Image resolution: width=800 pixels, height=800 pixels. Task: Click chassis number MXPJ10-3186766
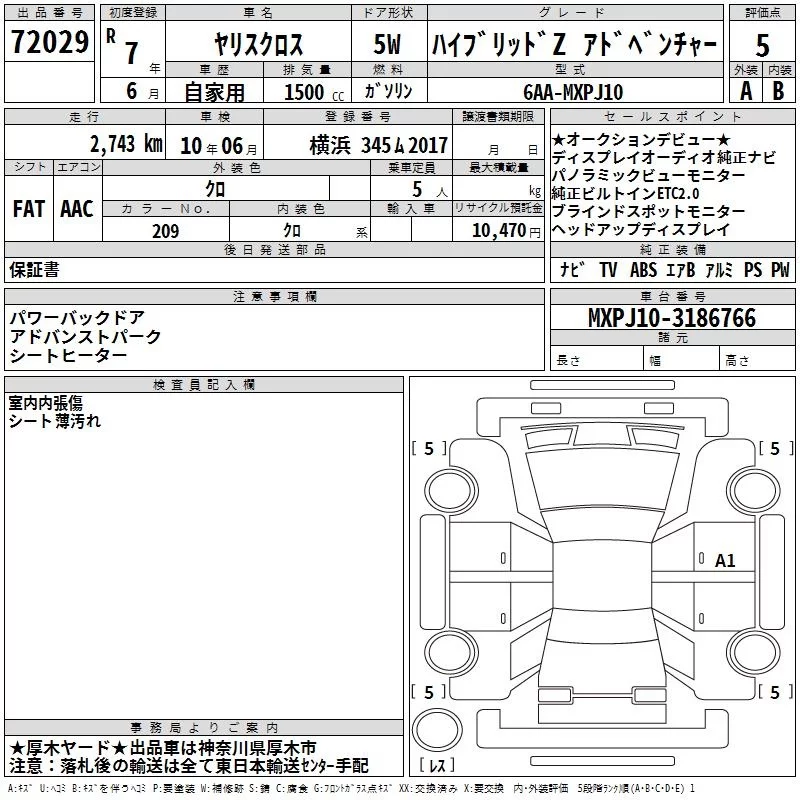coord(671,319)
